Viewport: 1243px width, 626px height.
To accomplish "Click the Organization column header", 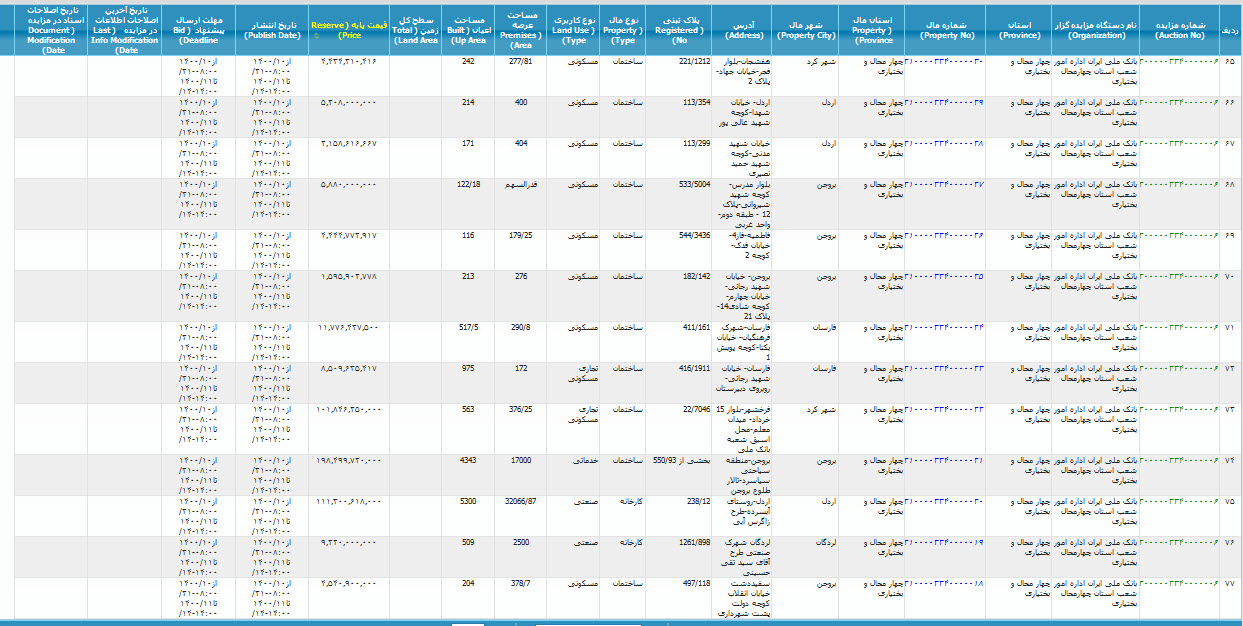I will 1095,28.
